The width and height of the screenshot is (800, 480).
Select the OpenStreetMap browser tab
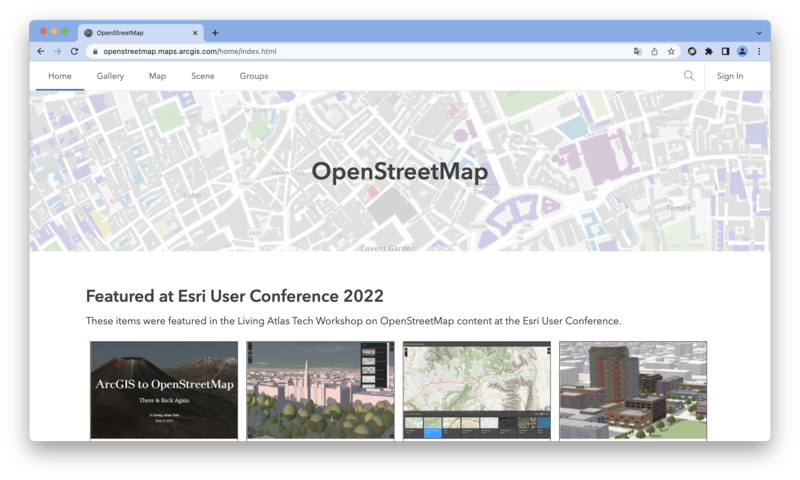pos(141,33)
